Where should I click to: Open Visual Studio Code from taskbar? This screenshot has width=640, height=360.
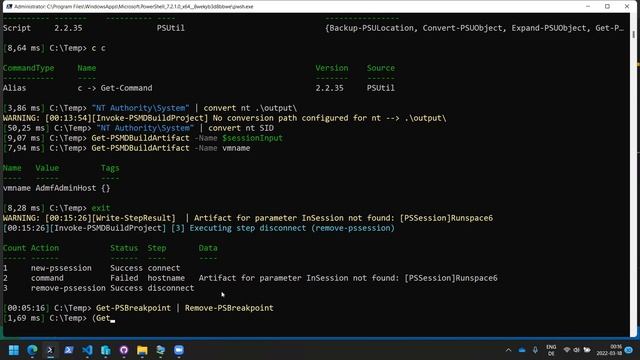pyautogui.click(x=87, y=350)
